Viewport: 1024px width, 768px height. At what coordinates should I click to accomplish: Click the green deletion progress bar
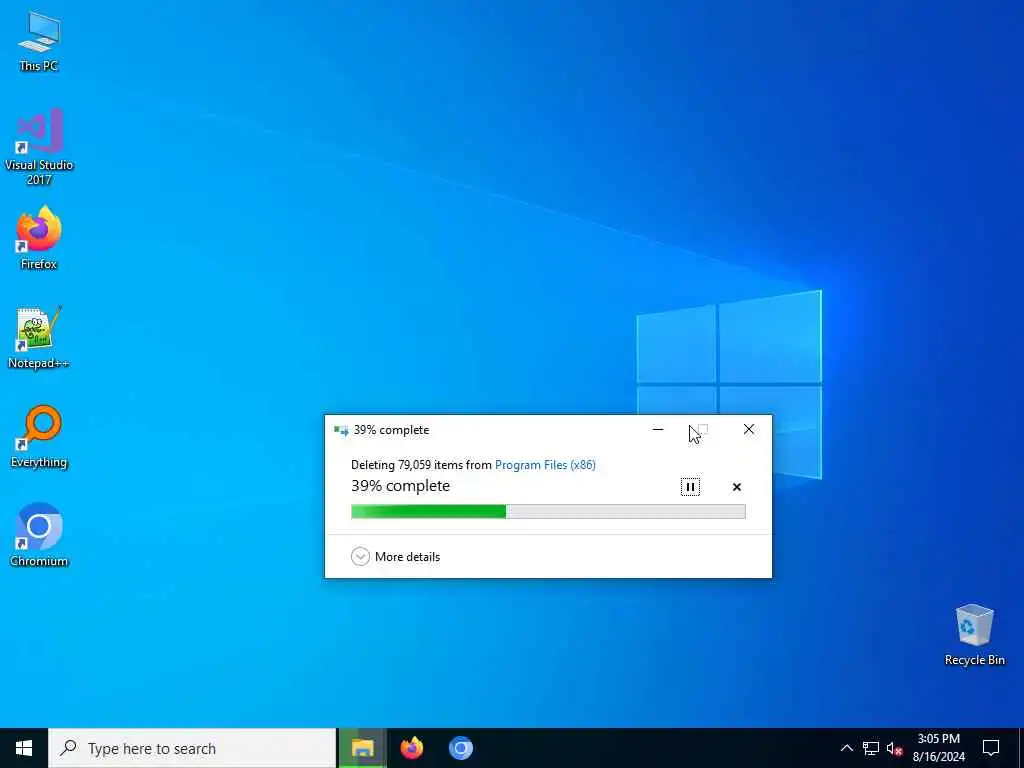548,511
